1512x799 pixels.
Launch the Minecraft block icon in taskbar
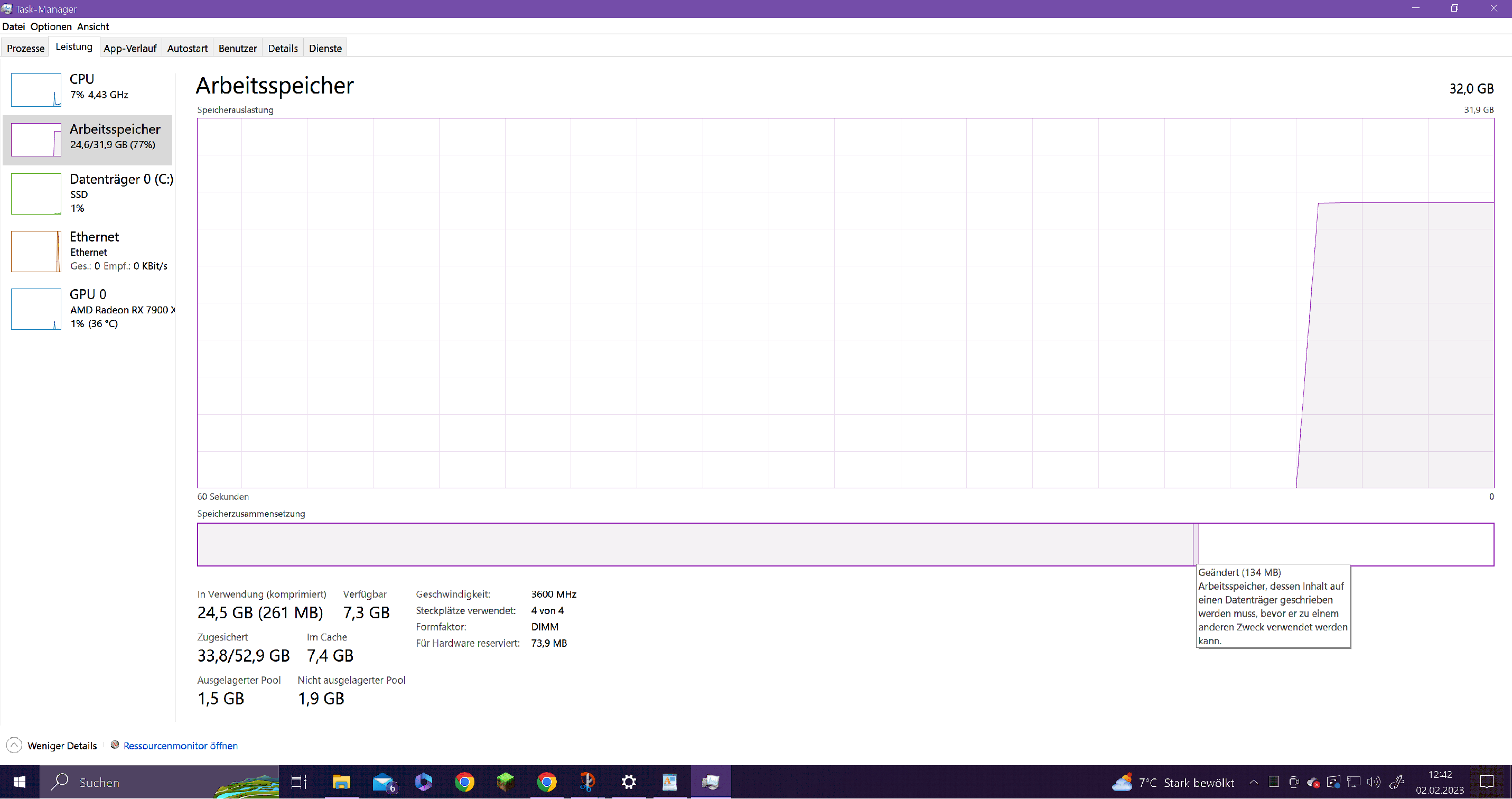pyautogui.click(x=506, y=782)
